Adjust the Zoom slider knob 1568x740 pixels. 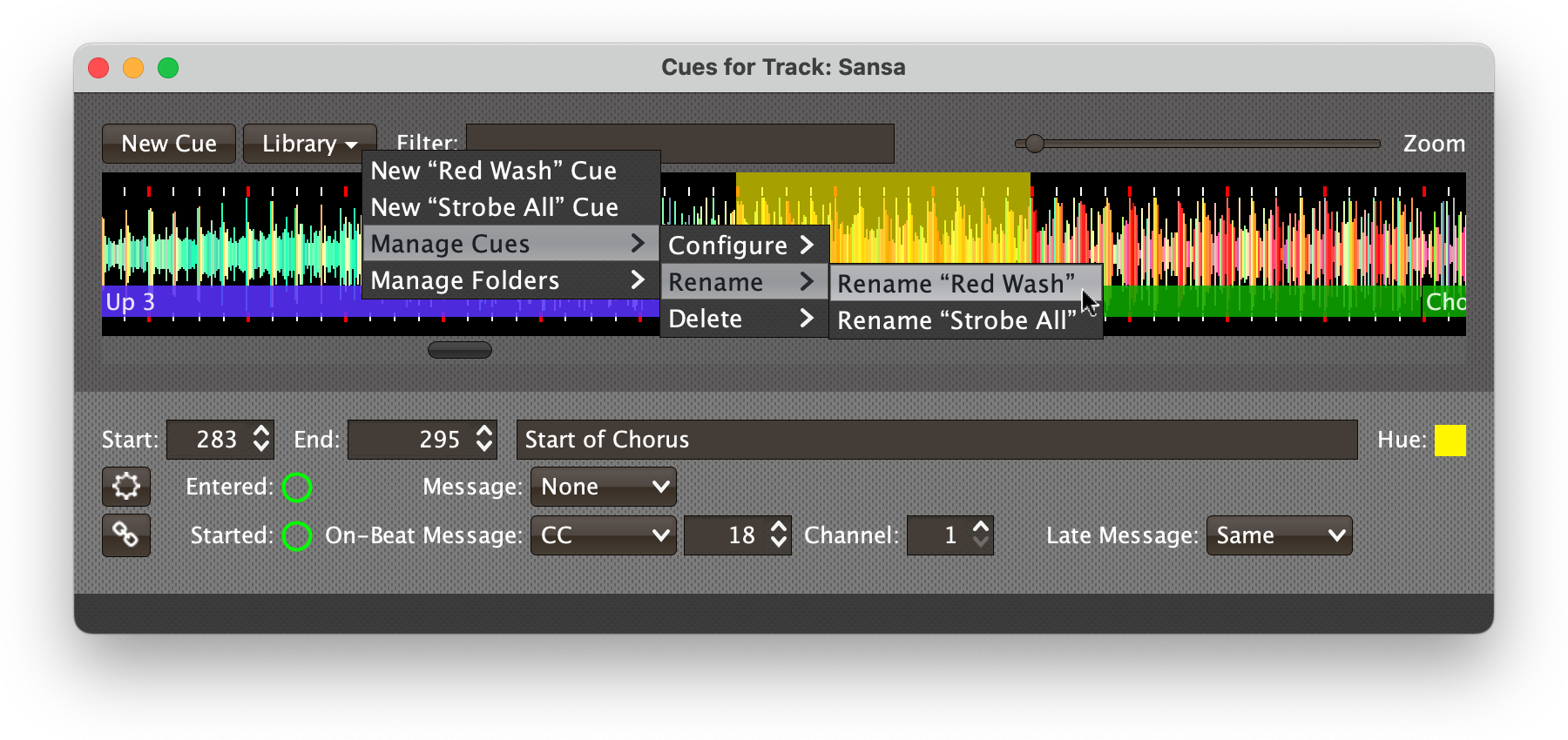(x=1034, y=144)
